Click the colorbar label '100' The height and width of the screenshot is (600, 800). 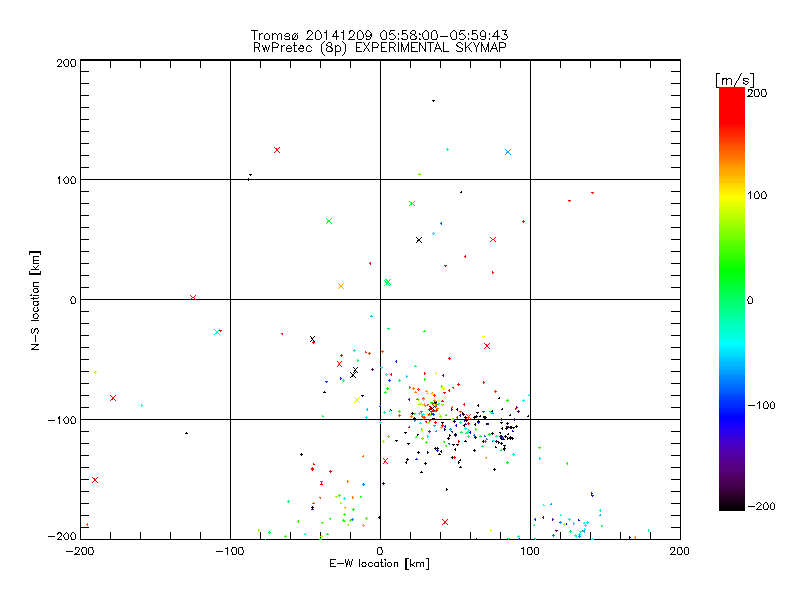click(x=757, y=195)
